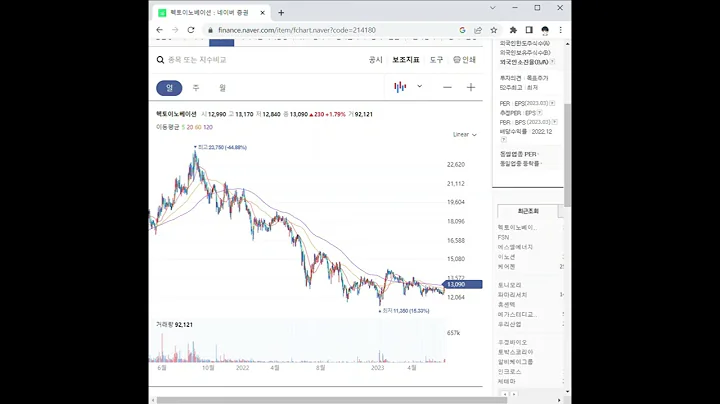Select the 주 weekly period button
This screenshot has height=404, width=720.
coord(196,88)
